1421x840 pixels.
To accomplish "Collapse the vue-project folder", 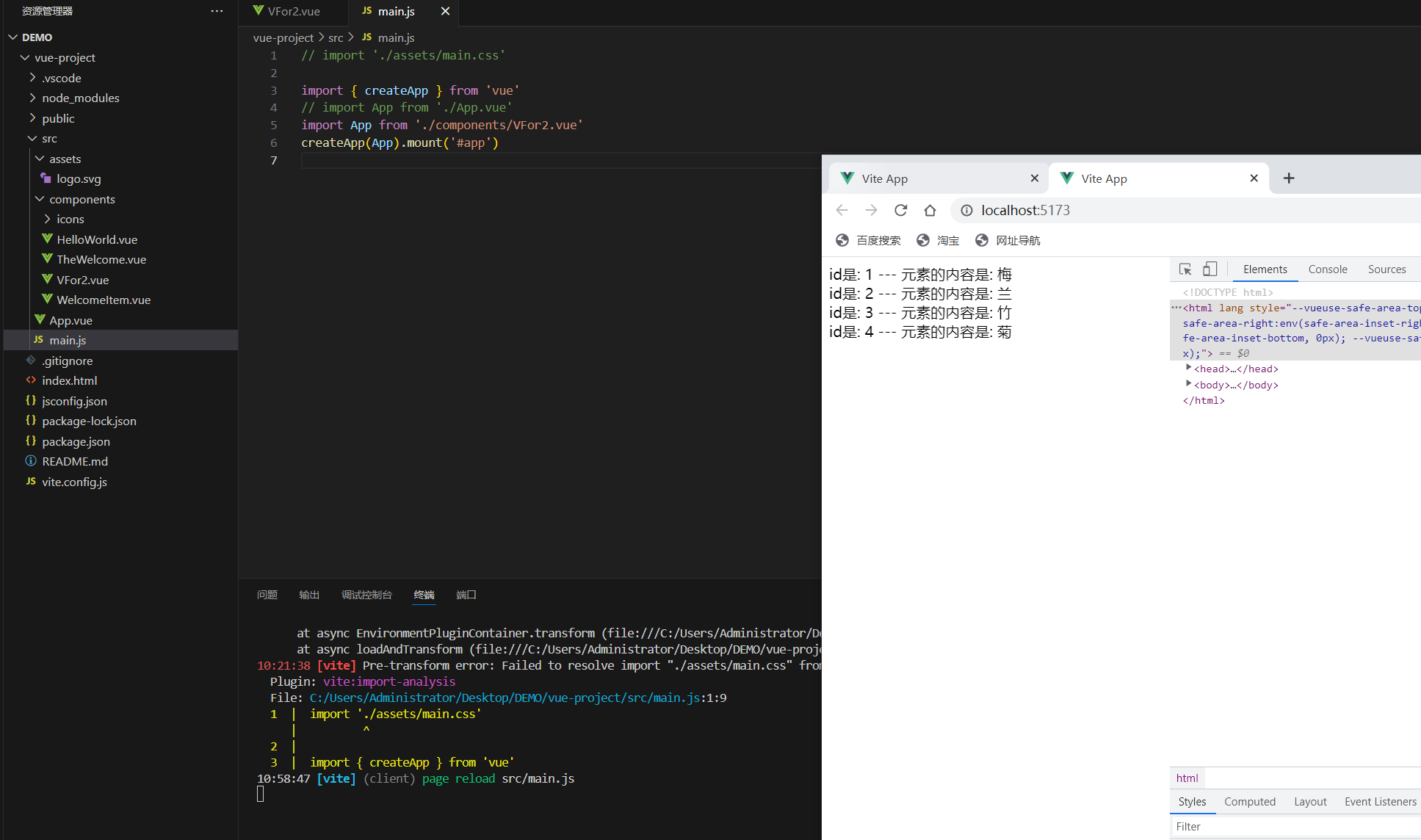I will pyautogui.click(x=25, y=57).
